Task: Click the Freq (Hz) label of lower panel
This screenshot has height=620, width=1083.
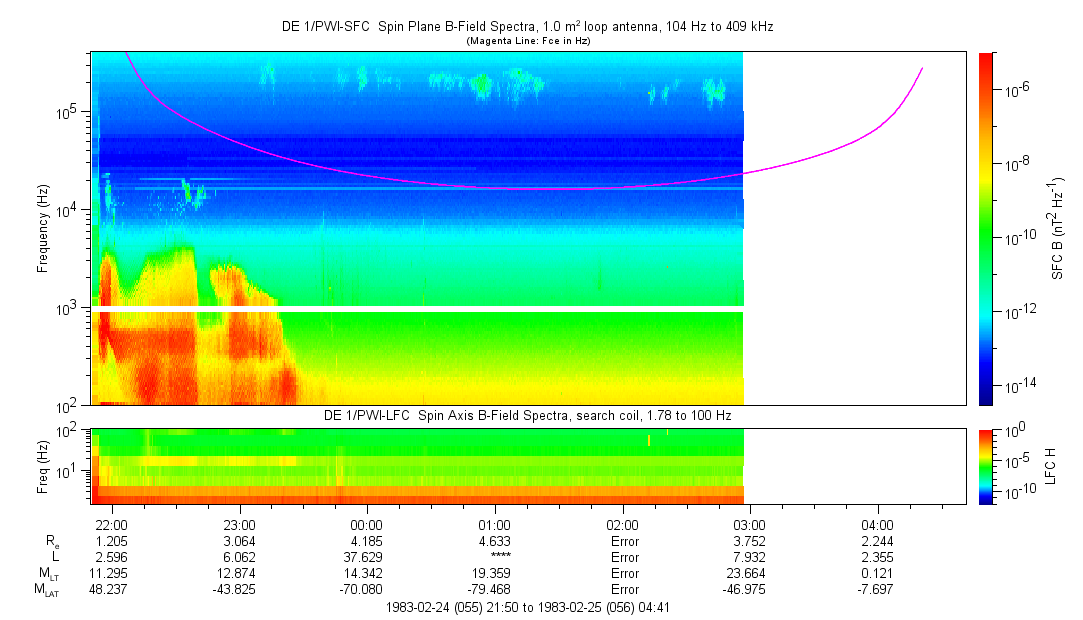Action: tap(43, 465)
